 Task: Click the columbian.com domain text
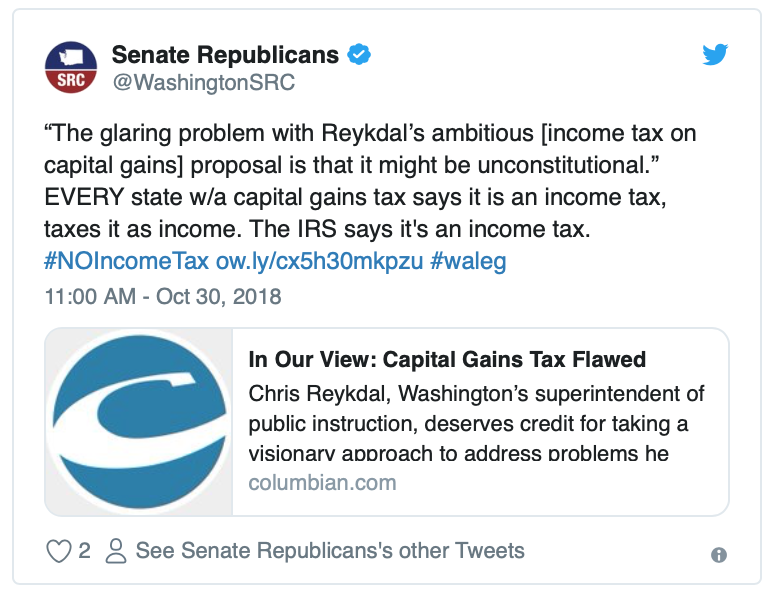pos(322,483)
